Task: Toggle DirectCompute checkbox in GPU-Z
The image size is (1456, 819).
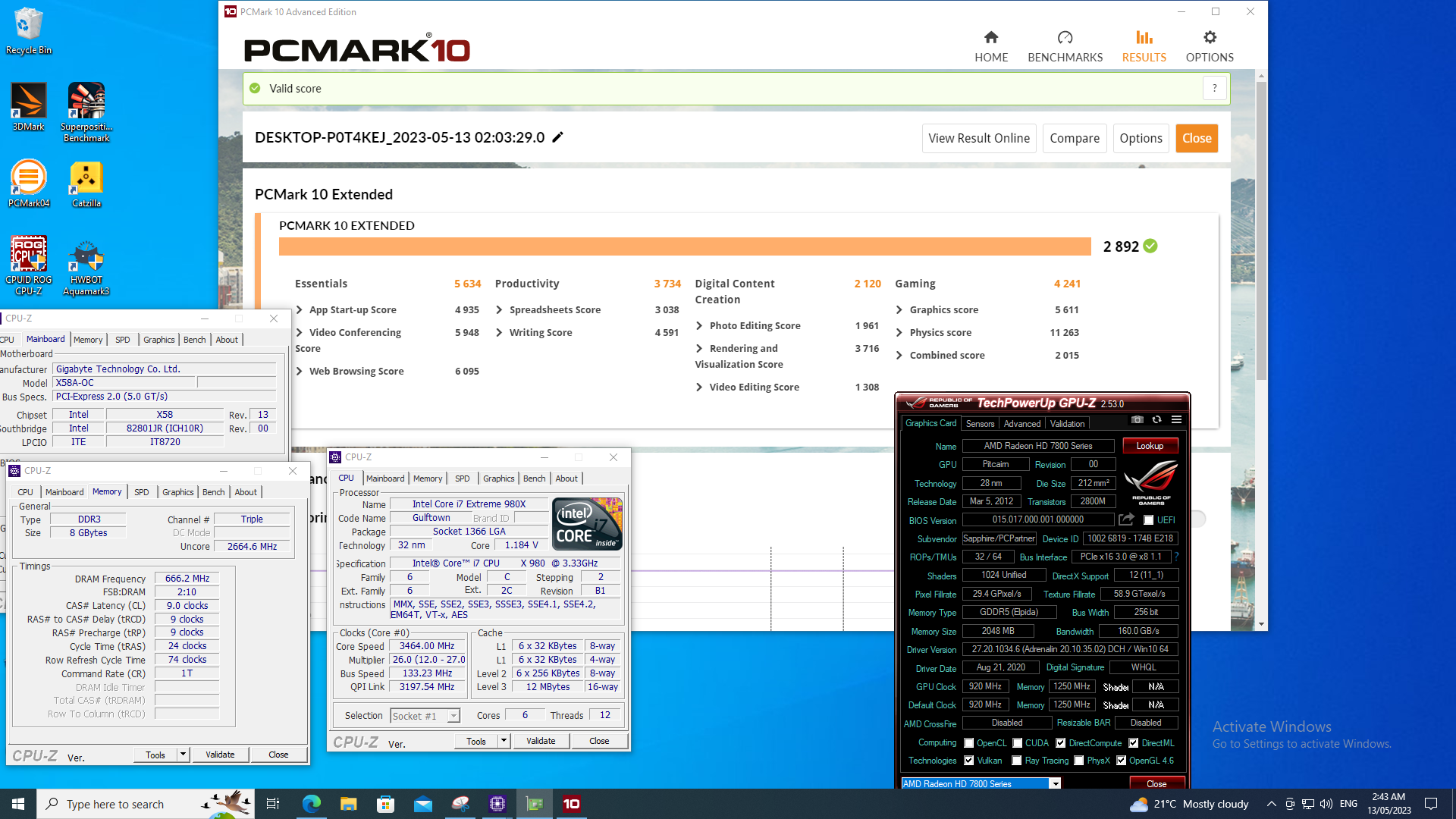Action: coord(1060,743)
